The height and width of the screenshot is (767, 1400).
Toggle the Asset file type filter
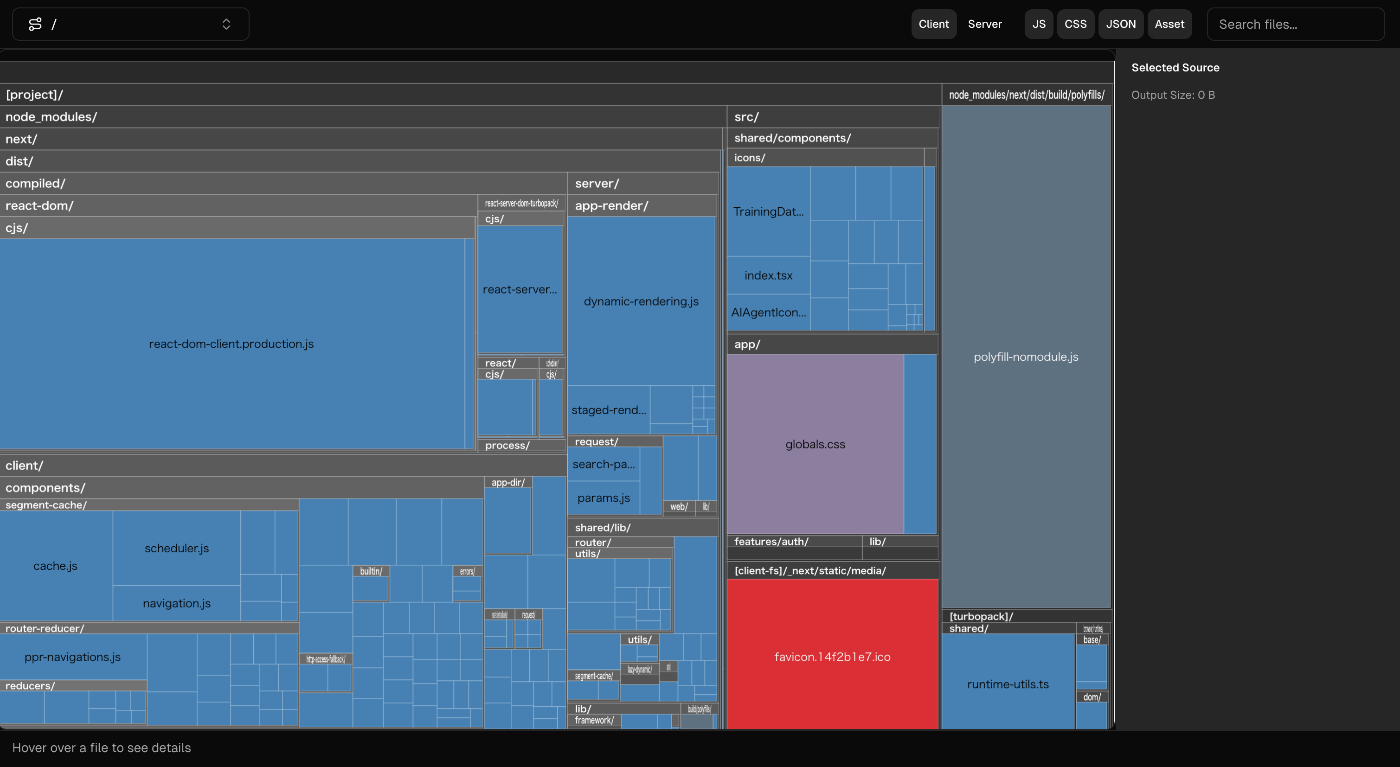[x=1169, y=24]
